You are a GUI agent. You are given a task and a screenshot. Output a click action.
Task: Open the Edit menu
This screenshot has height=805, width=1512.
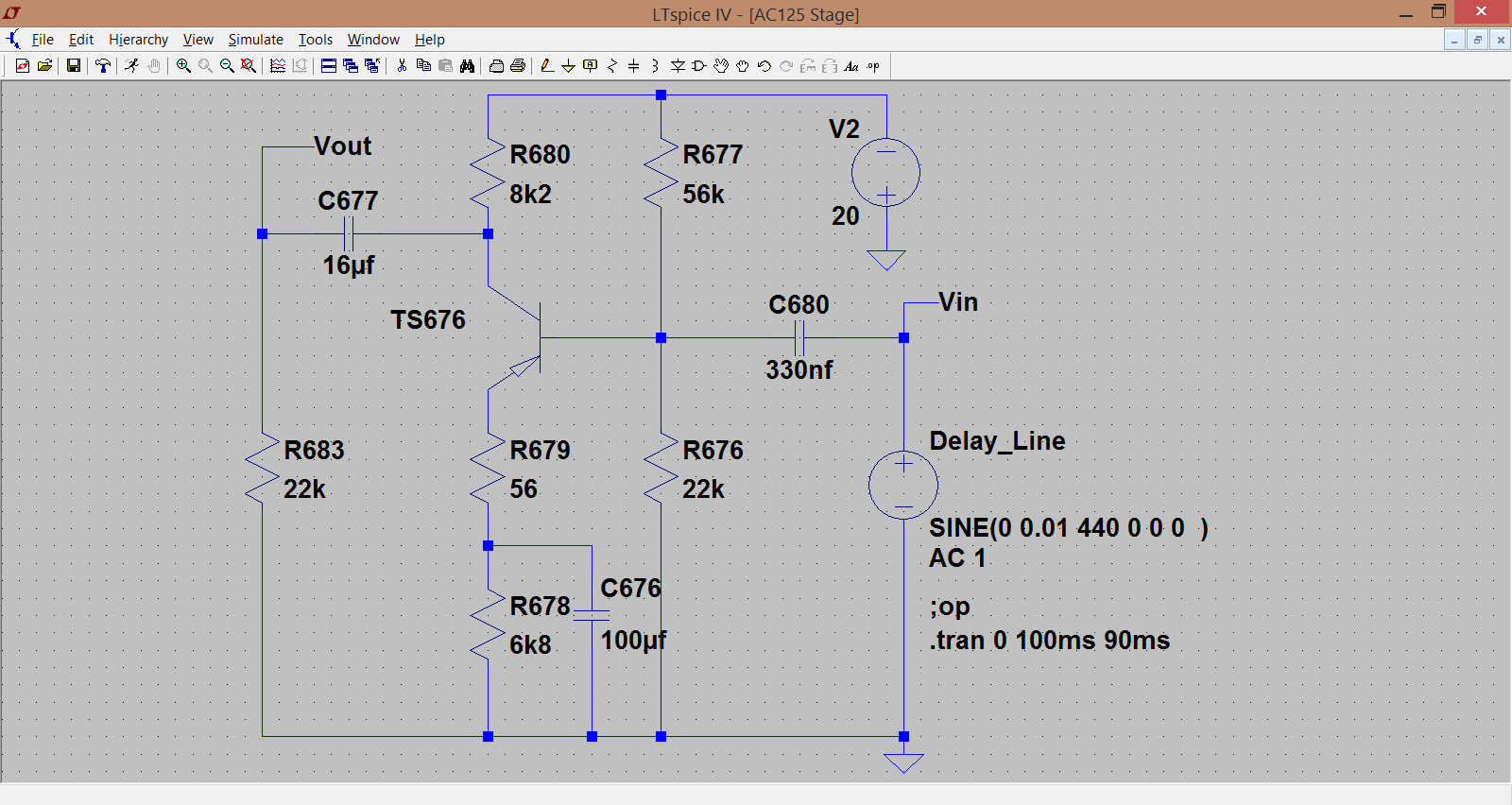tap(81, 39)
